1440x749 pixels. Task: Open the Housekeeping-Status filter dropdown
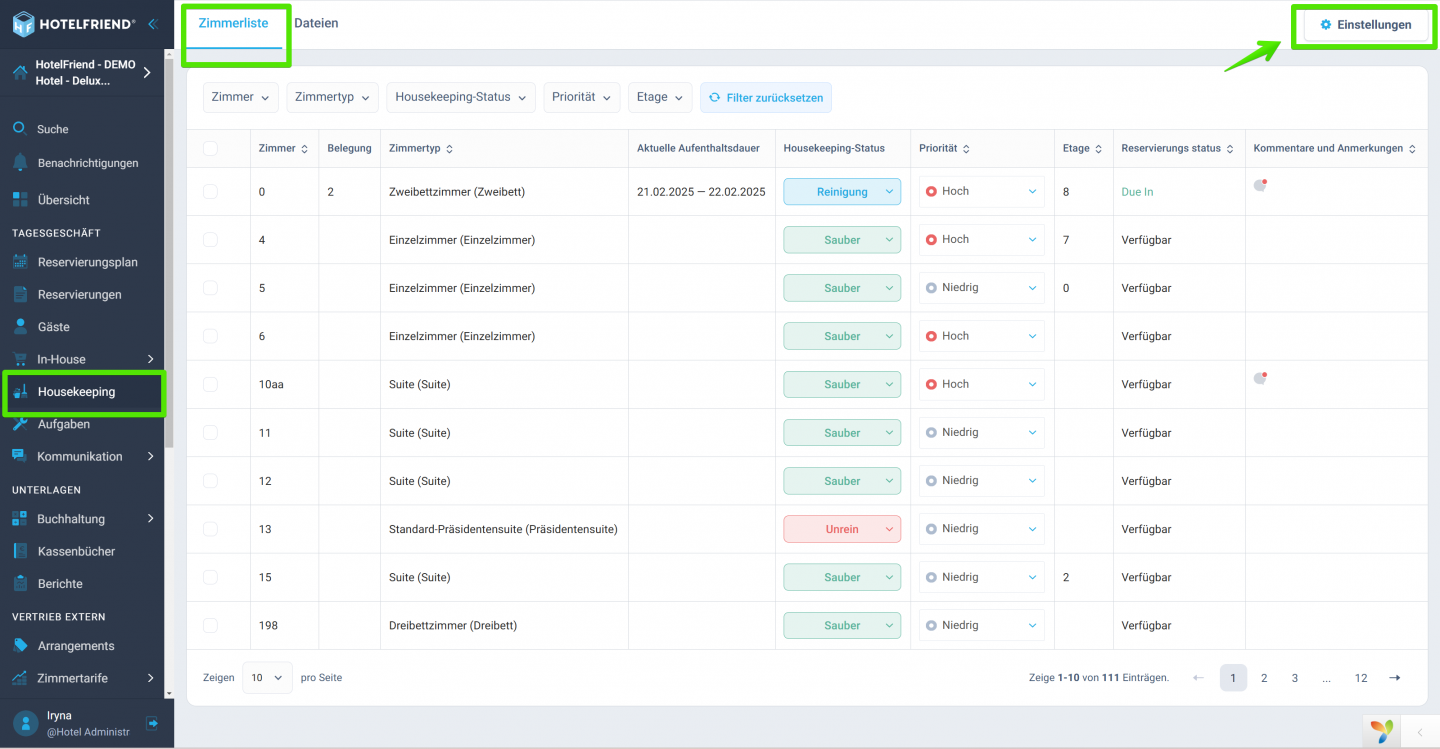(x=461, y=98)
